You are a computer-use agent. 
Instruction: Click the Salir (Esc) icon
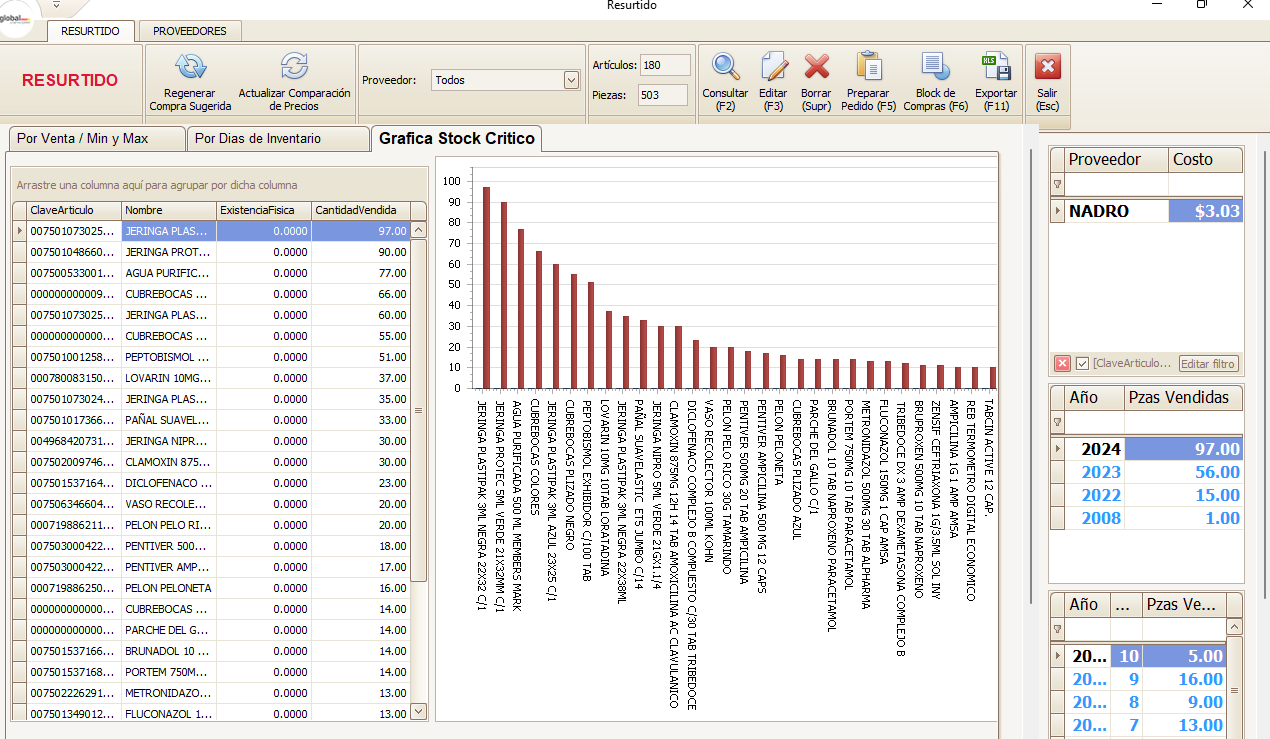click(1047, 67)
